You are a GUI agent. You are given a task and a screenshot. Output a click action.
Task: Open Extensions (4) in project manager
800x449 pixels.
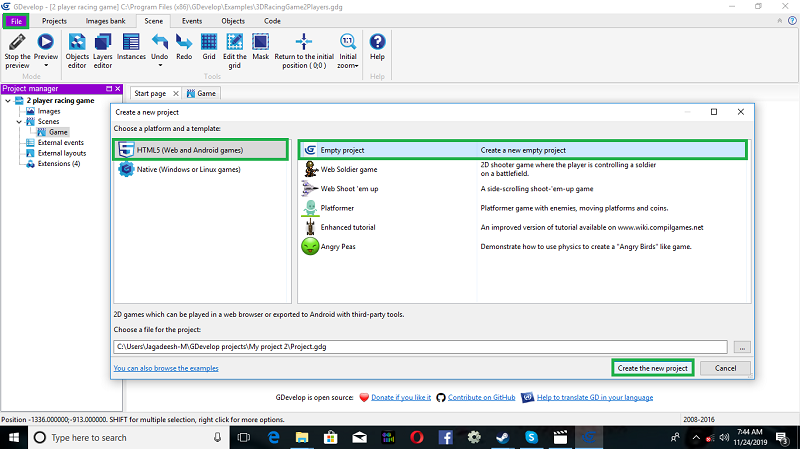(x=59, y=164)
